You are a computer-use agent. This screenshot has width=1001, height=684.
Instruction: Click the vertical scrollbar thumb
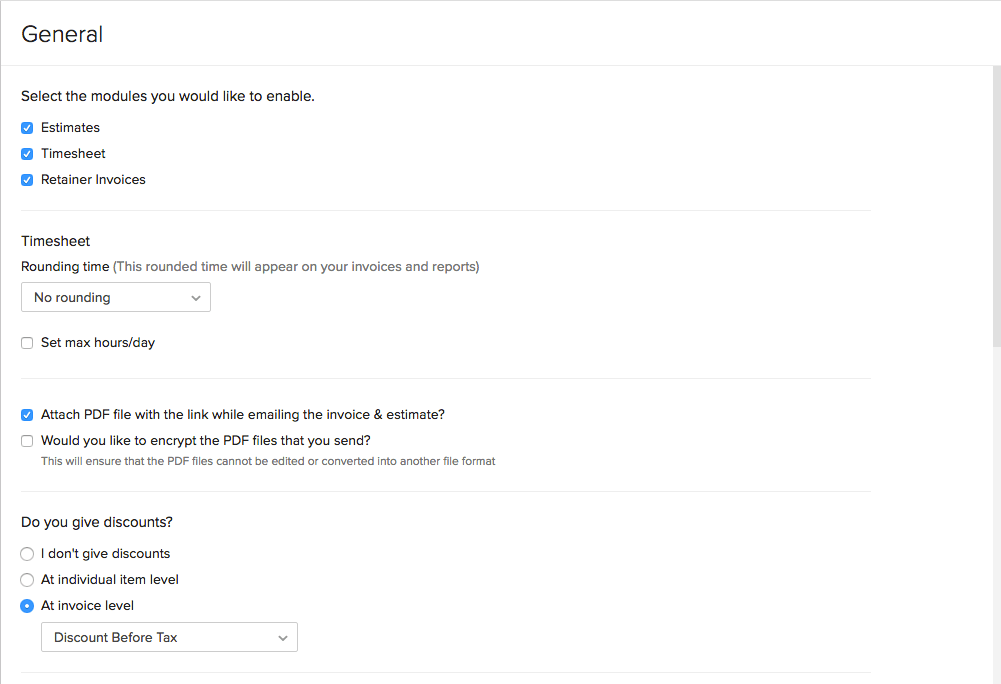pos(995,200)
